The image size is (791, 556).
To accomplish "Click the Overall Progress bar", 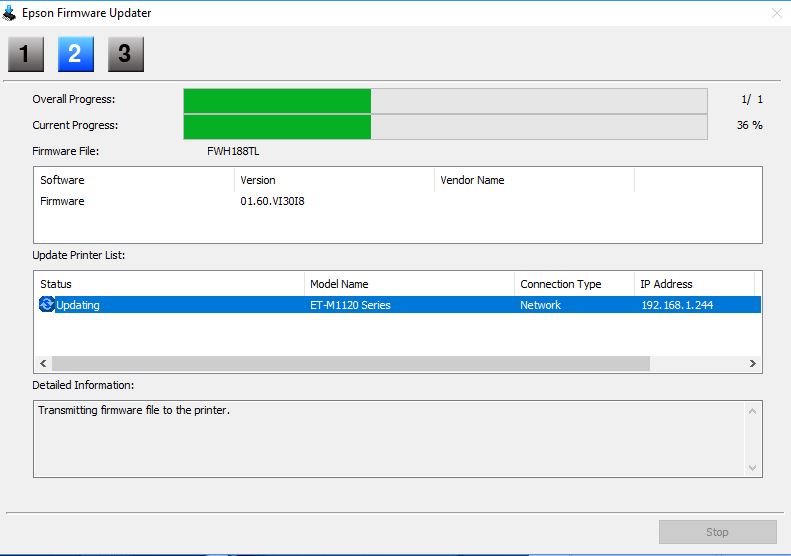I will coord(445,101).
